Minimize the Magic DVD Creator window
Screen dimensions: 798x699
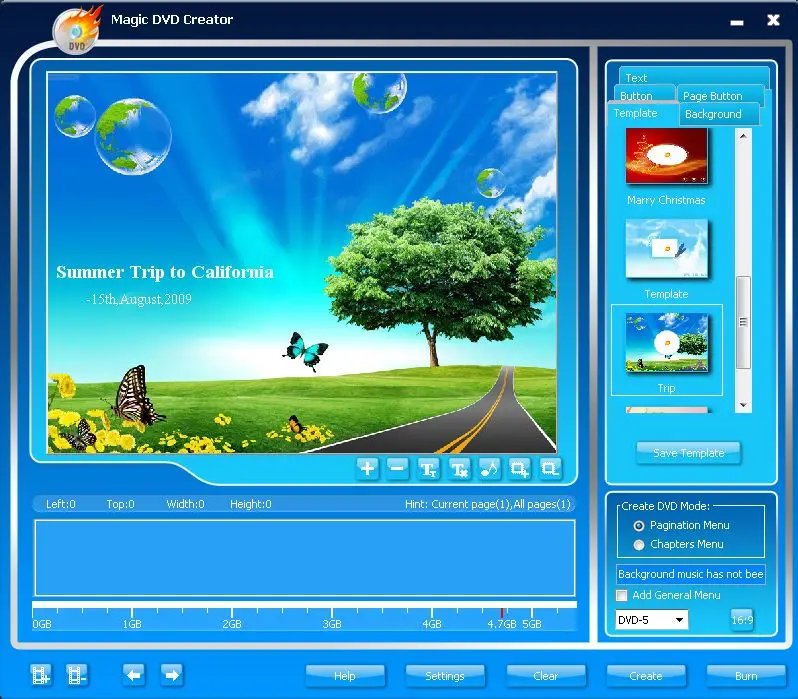[737, 22]
